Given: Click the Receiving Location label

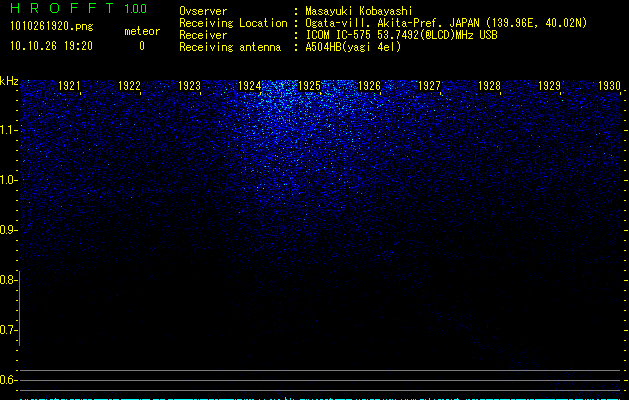Looking at the screenshot, I should click(233, 23).
